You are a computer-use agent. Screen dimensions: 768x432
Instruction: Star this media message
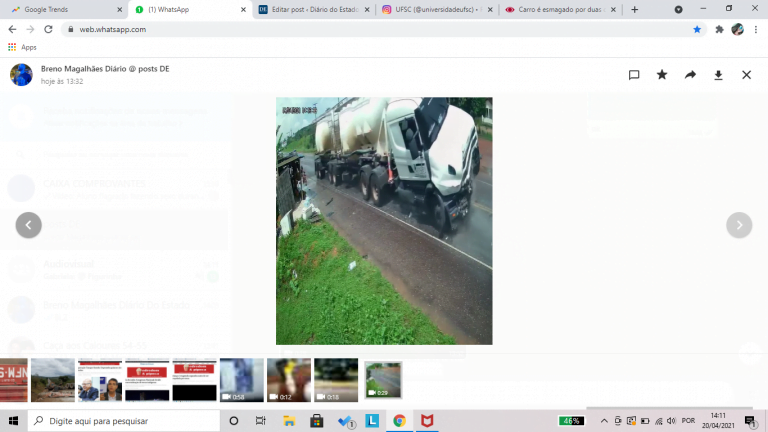click(662, 74)
